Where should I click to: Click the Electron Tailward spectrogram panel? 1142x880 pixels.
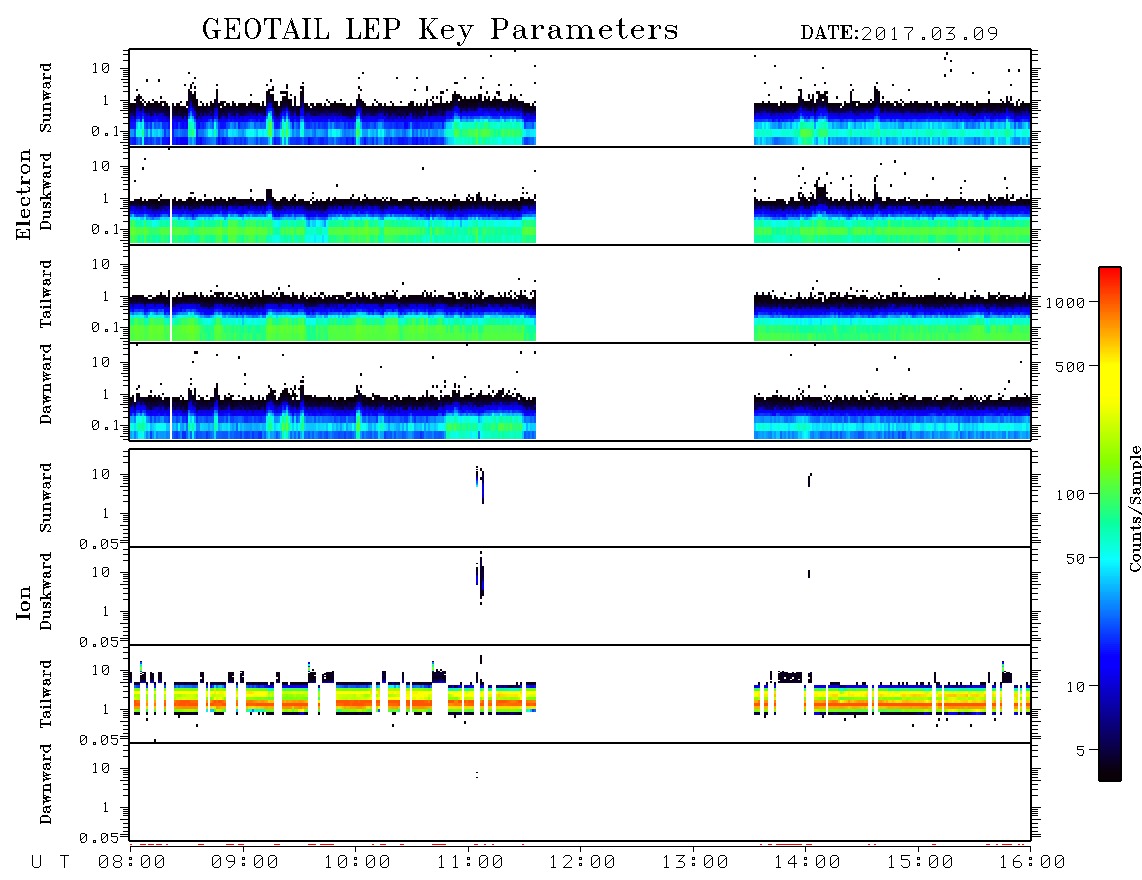[x=580, y=294]
